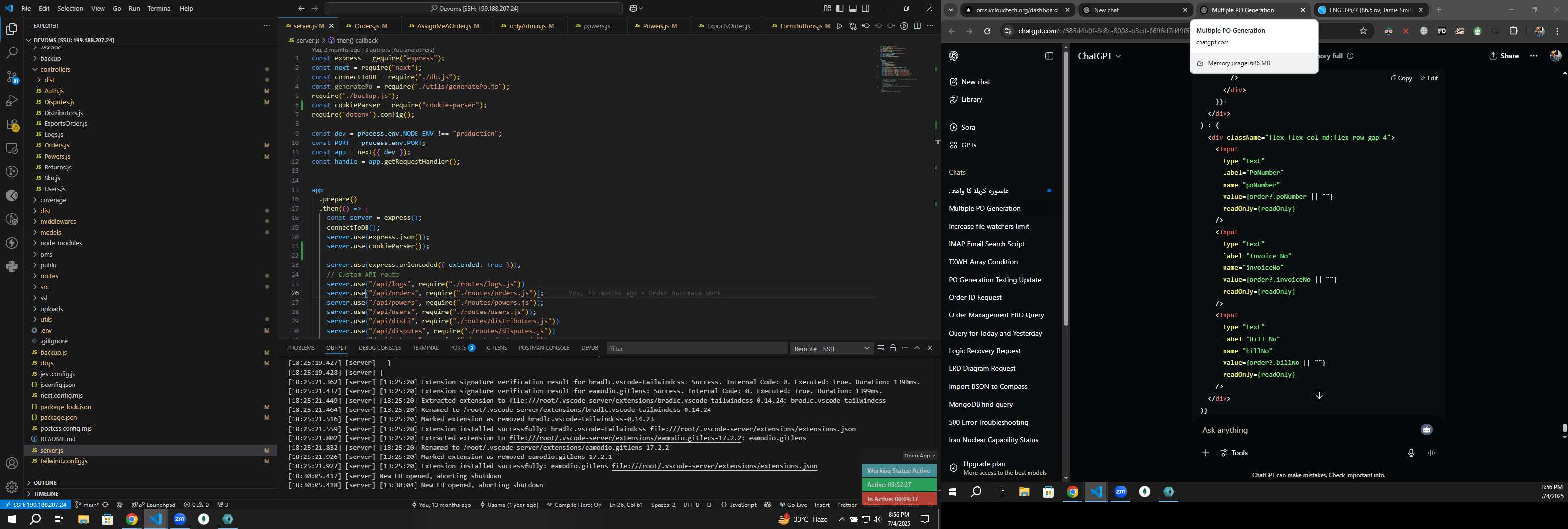Open the Copilot chat icon in the title bar
Image resolution: width=1568 pixels, height=529 pixels.
[633, 8]
